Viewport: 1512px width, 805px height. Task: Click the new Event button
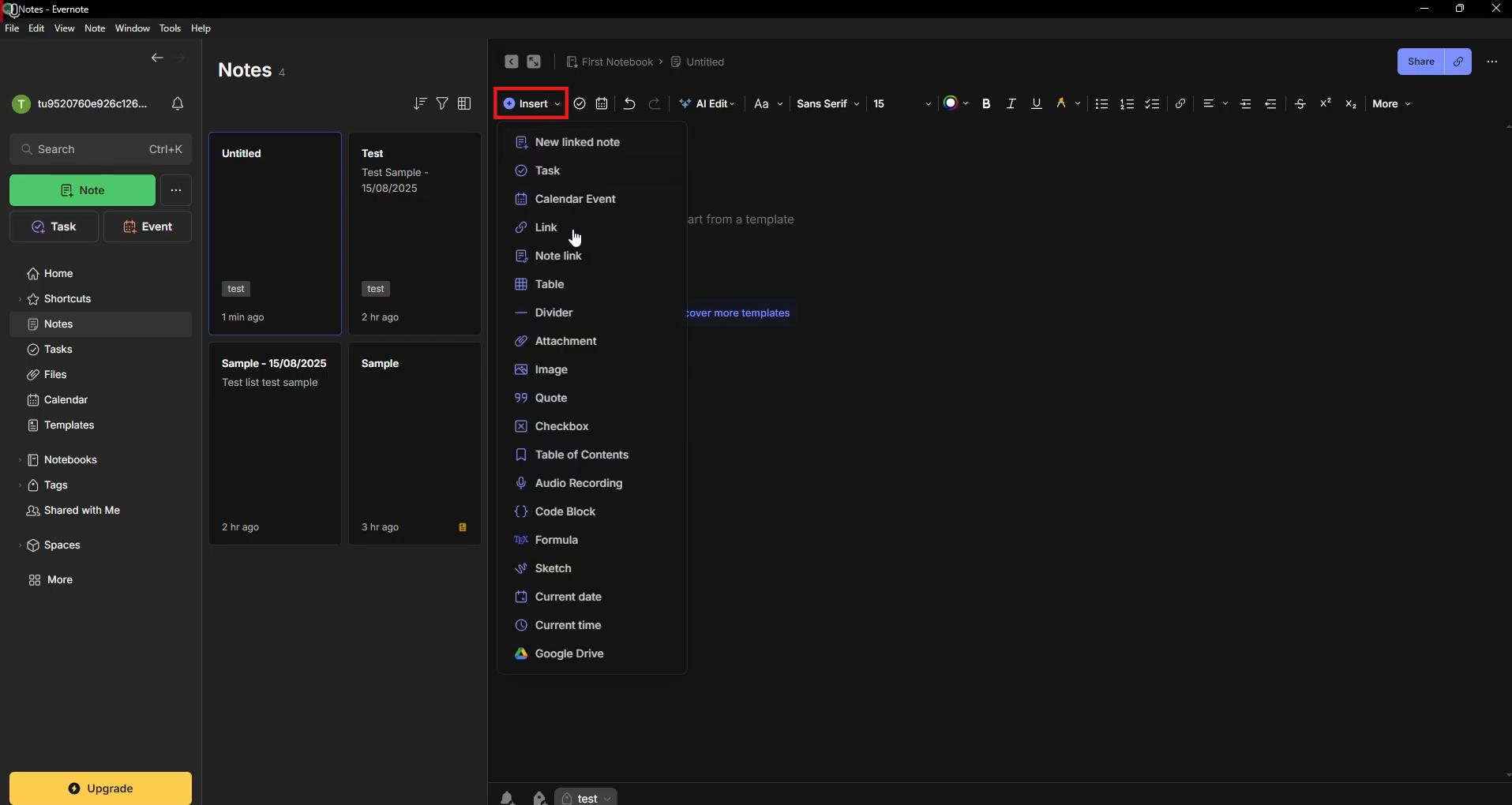[x=148, y=227]
